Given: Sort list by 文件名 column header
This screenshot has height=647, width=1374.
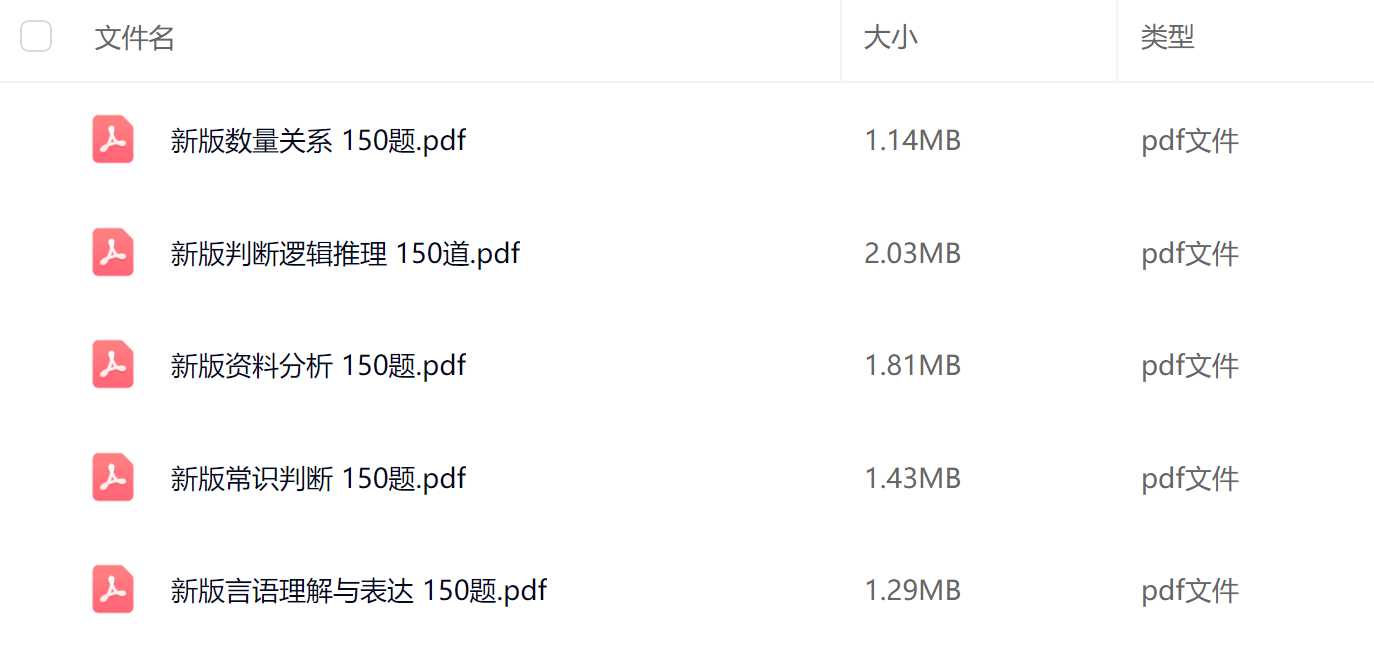Looking at the screenshot, I should click(x=135, y=38).
